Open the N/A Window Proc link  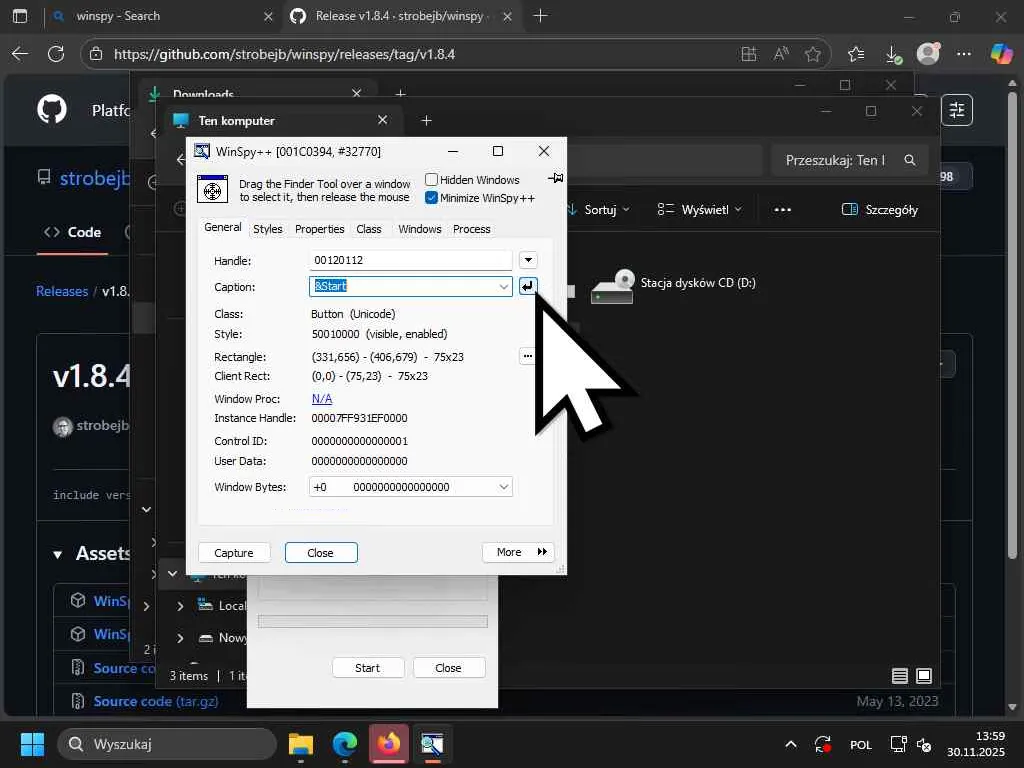click(322, 399)
